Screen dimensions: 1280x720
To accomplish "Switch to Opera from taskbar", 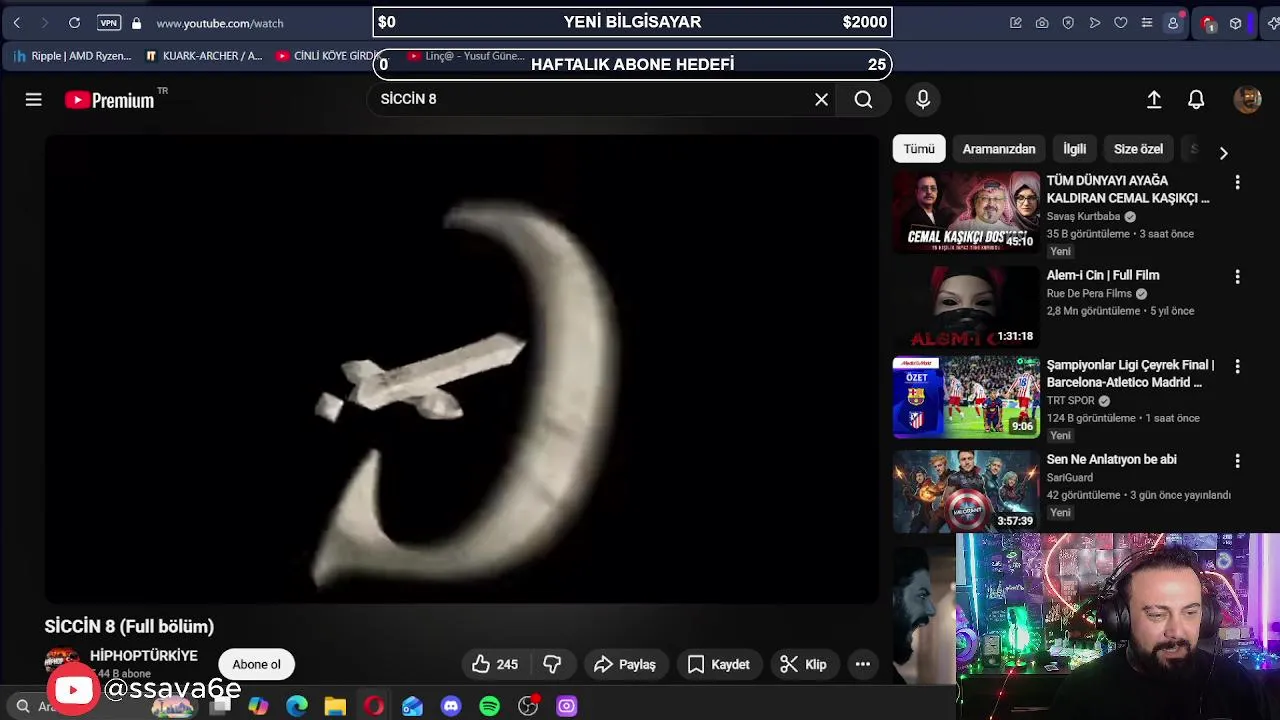I will tap(374, 706).
